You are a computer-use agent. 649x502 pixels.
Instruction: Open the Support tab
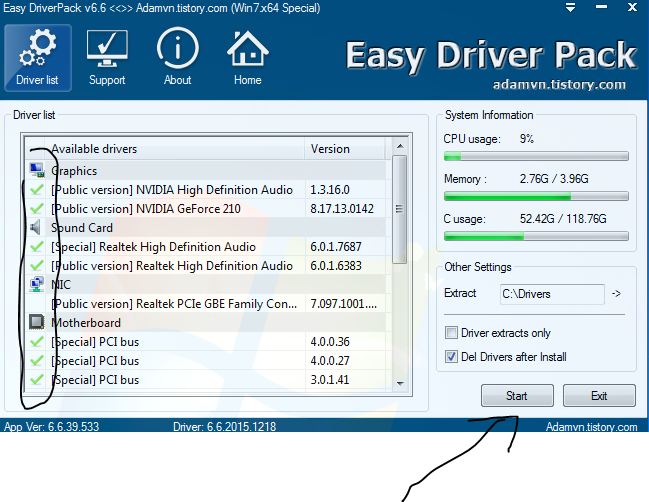pos(107,58)
